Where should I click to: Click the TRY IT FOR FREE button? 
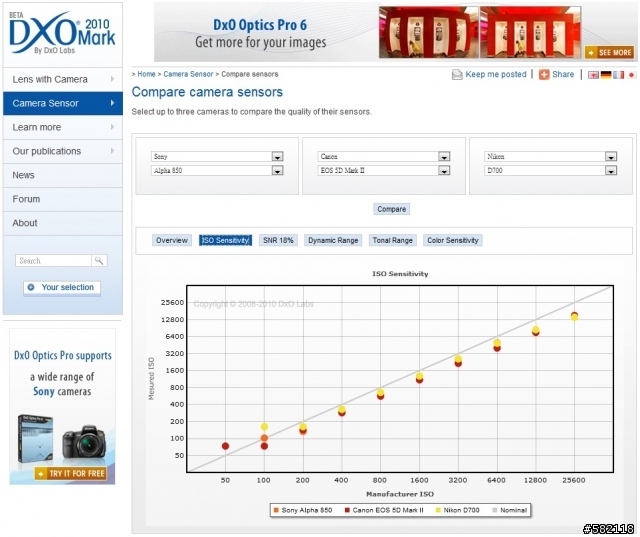pos(71,473)
